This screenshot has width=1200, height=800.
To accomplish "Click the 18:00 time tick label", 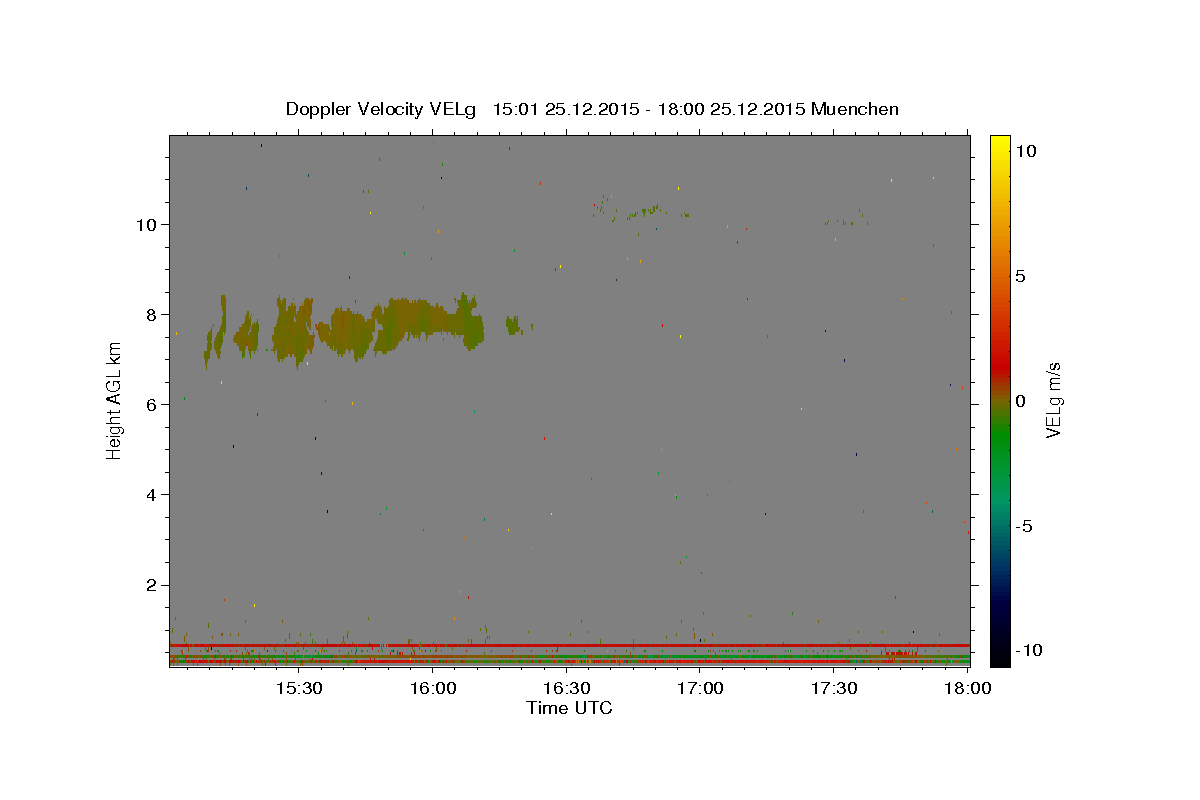I will tap(967, 688).
